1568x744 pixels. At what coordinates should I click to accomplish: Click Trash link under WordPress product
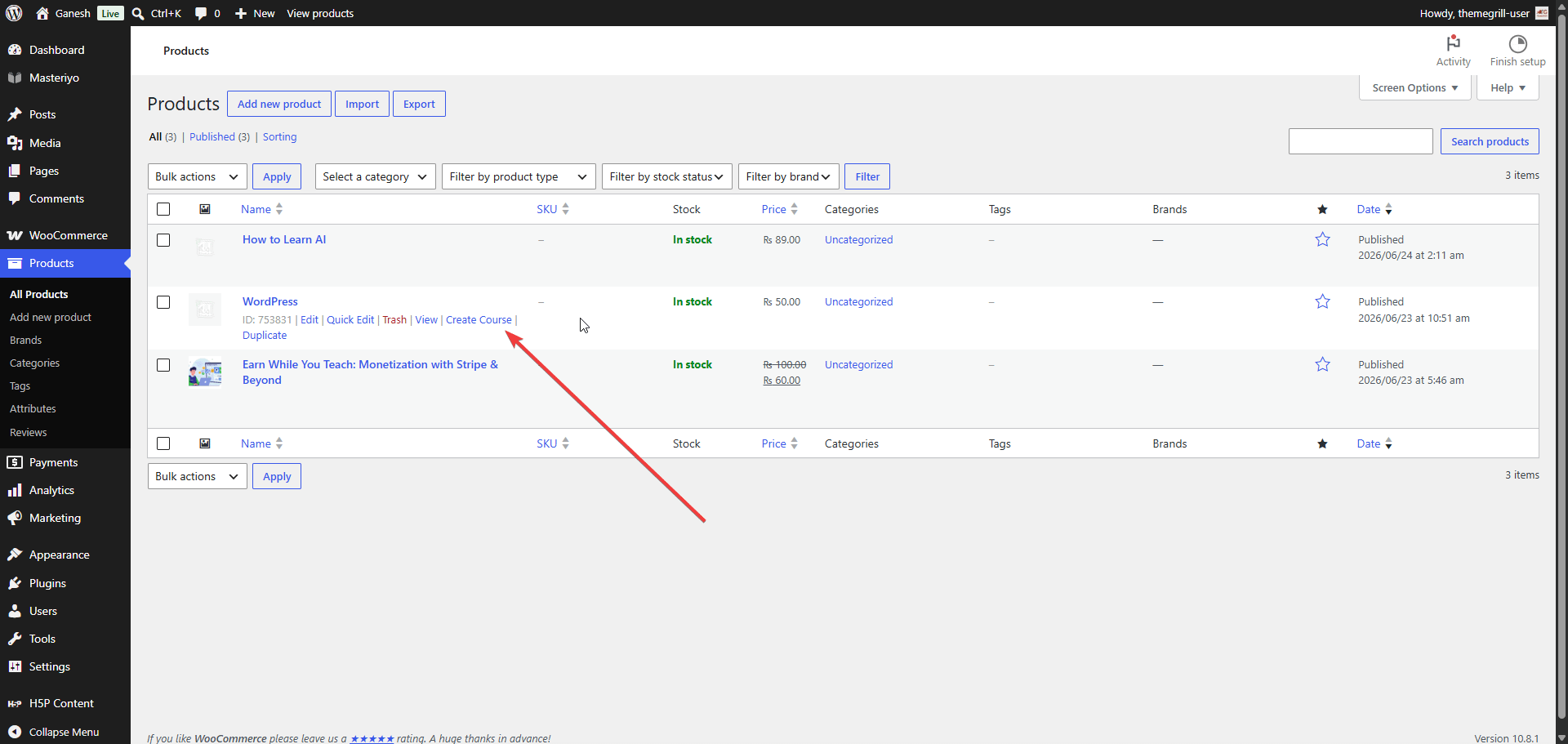pos(394,319)
